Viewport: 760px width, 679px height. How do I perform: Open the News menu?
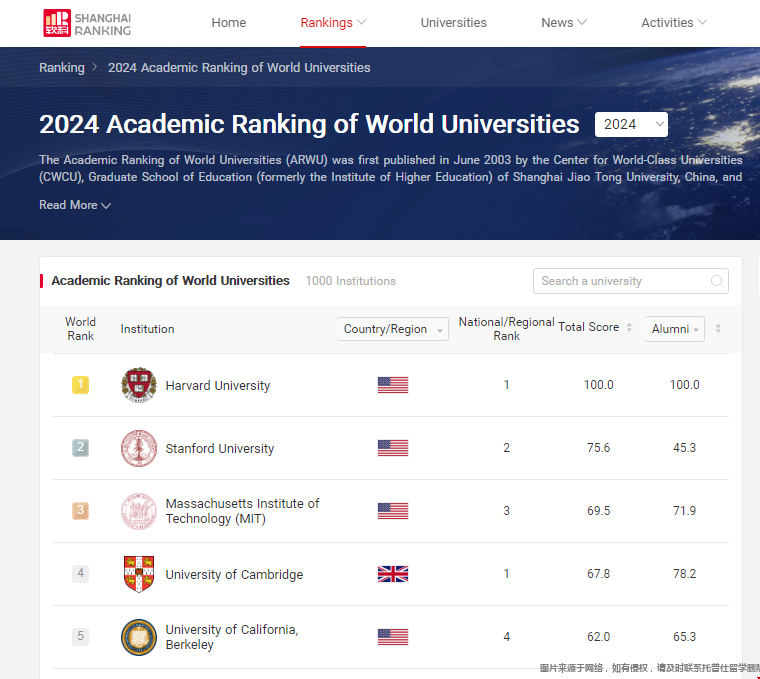coord(564,23)
